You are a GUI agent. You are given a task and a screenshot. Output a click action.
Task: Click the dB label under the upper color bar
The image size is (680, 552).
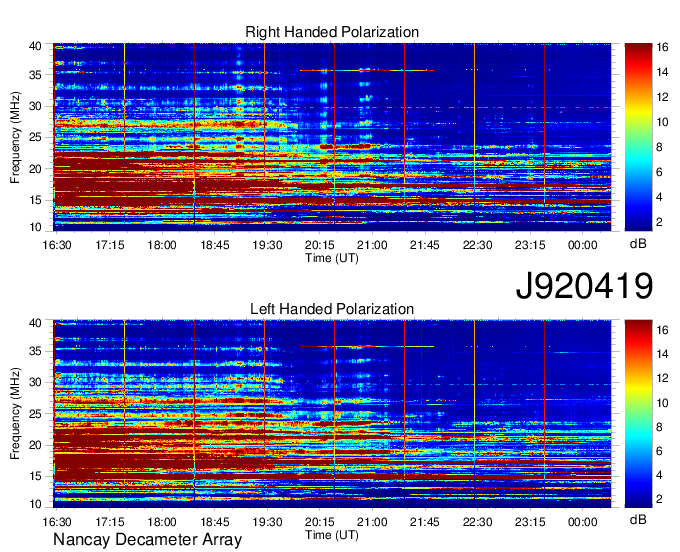coord(638,244)
